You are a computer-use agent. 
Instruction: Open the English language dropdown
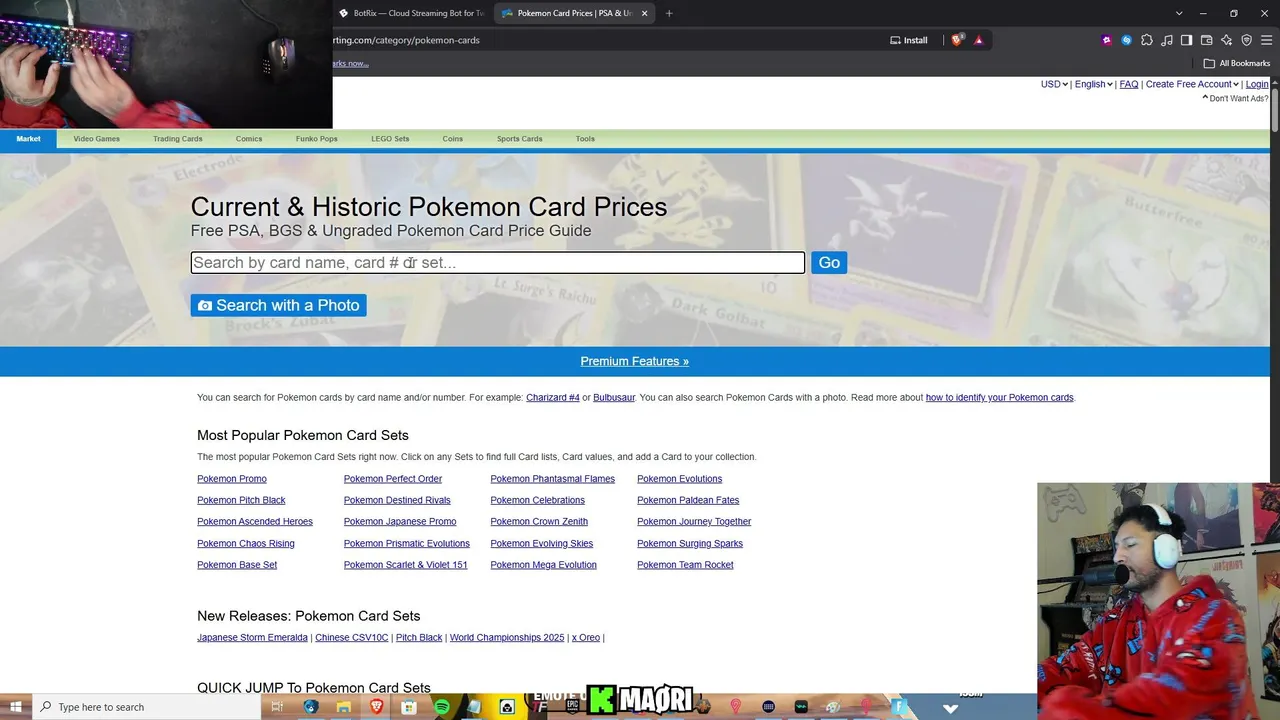tap(1094, 84)
